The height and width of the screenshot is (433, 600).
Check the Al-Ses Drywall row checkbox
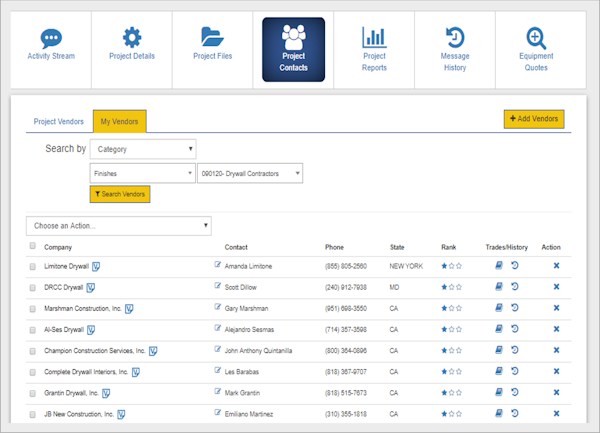(33, 330)
